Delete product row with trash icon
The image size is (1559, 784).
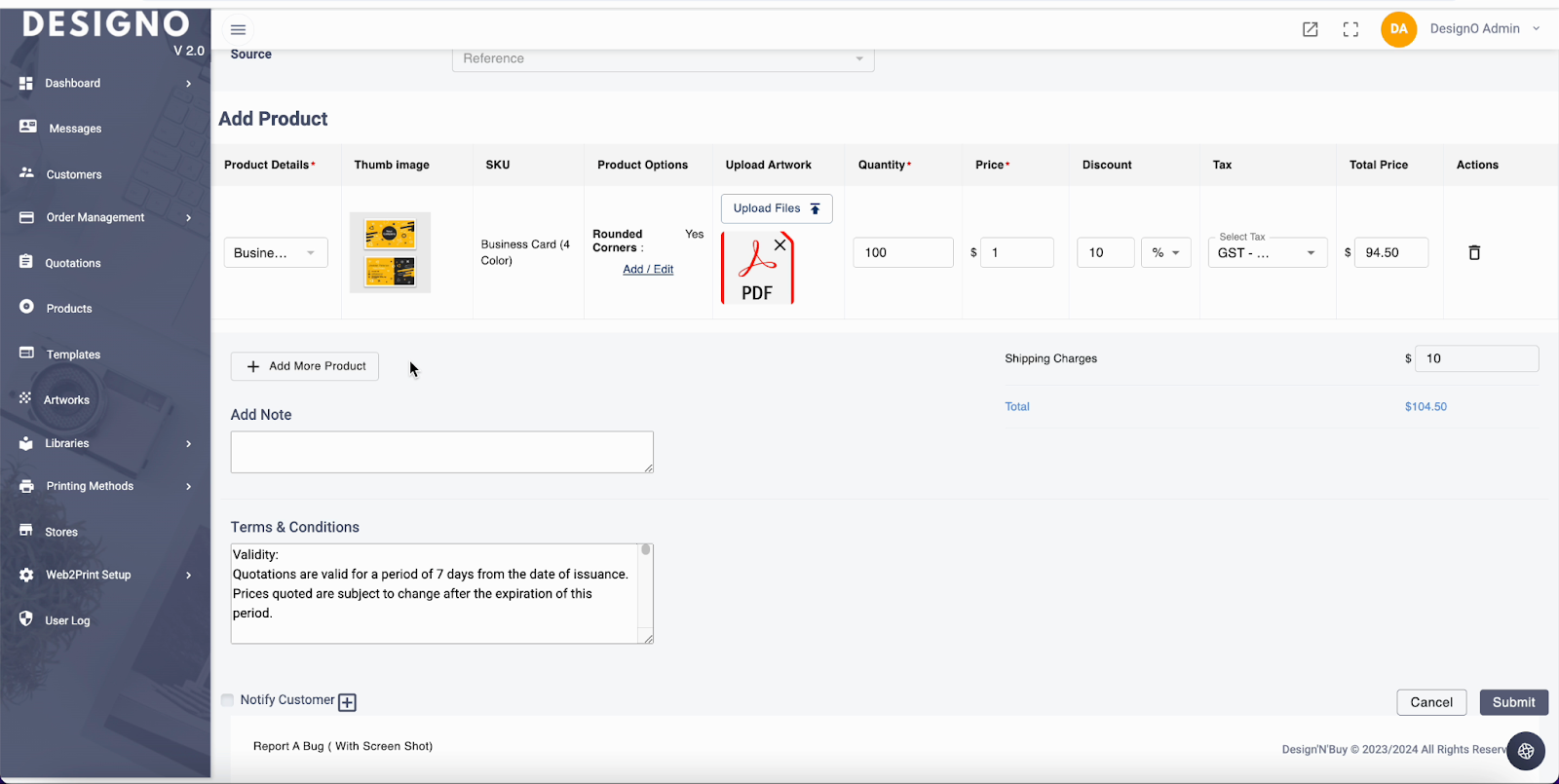(x=1474, y=252)
